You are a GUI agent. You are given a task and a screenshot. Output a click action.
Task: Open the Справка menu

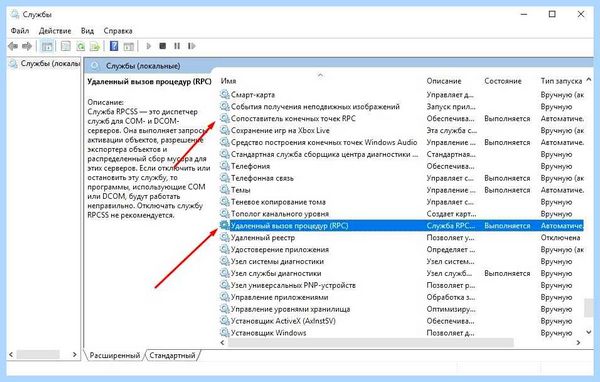[118, 31]
